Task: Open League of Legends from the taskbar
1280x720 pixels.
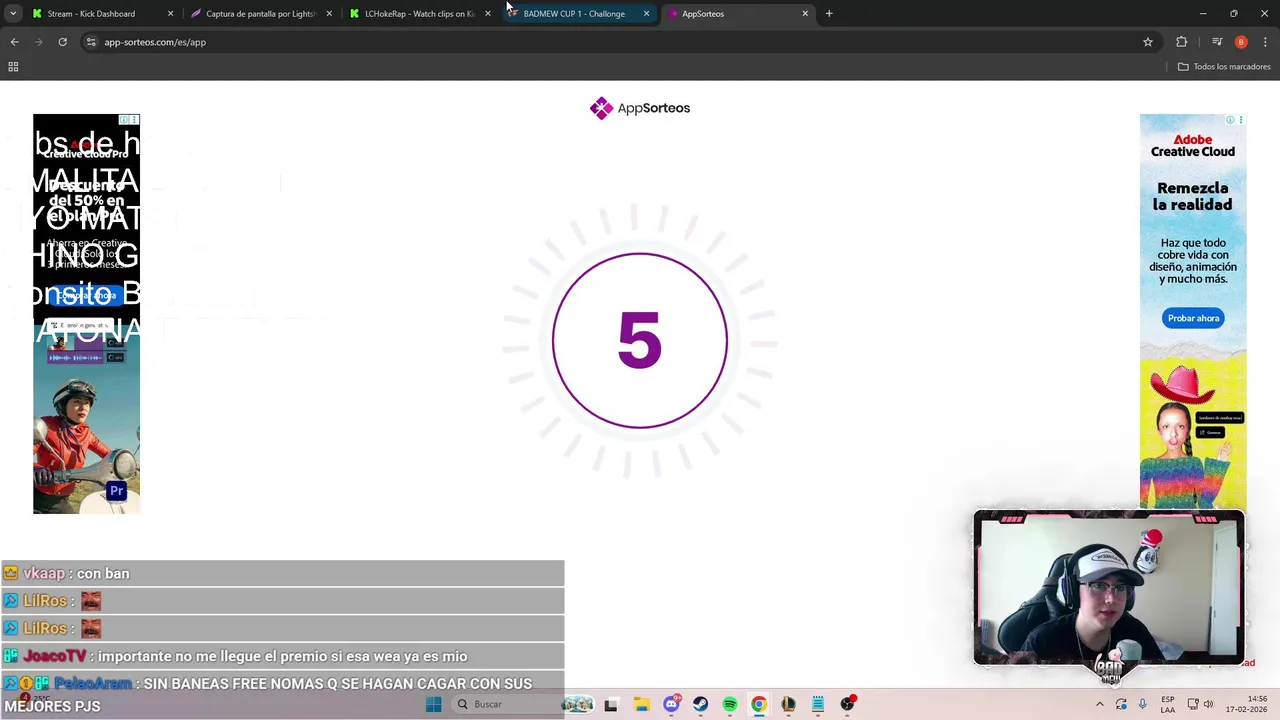Action: point(788,704)
